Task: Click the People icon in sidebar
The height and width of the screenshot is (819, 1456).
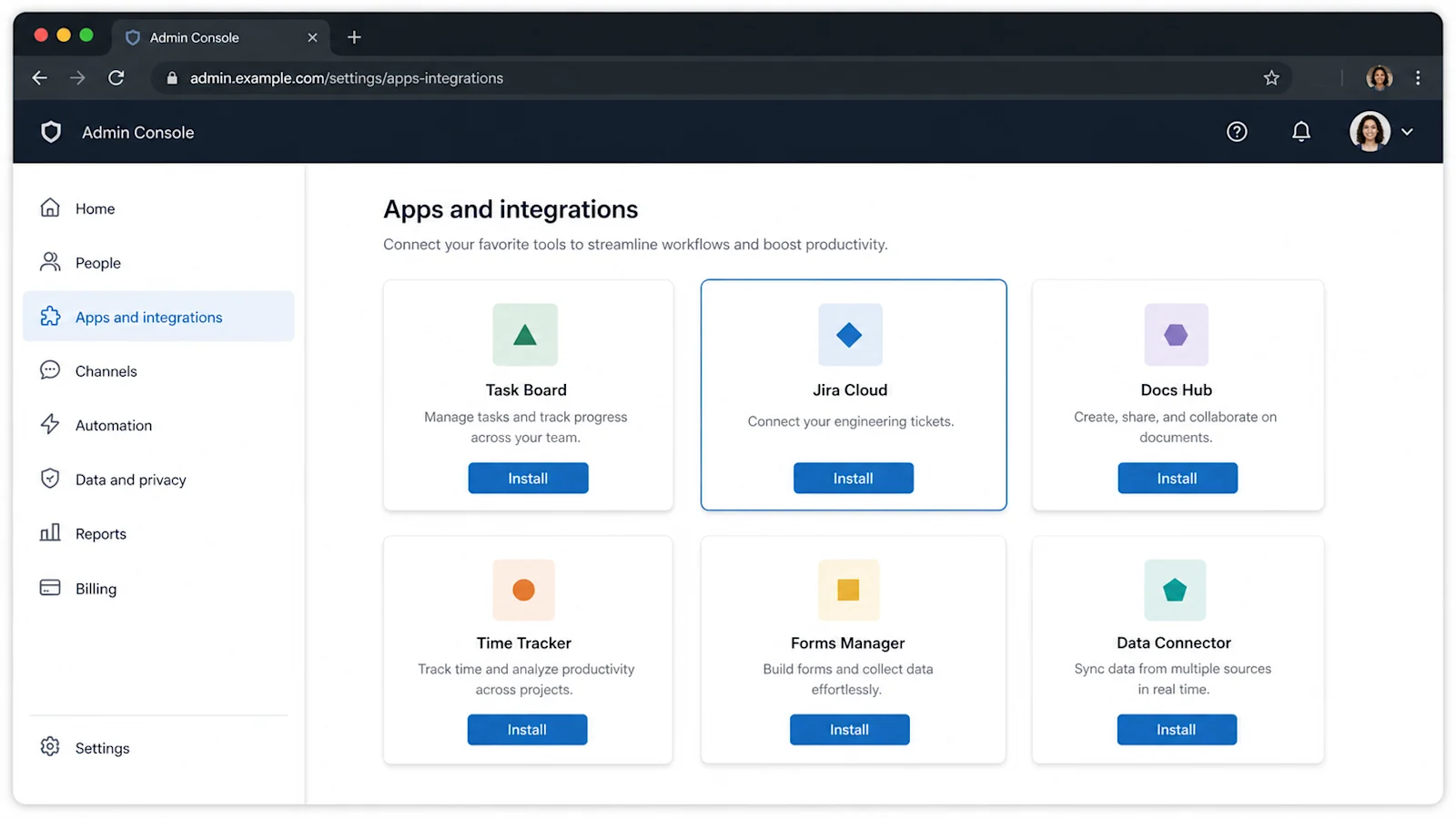Action: [50, 262]
